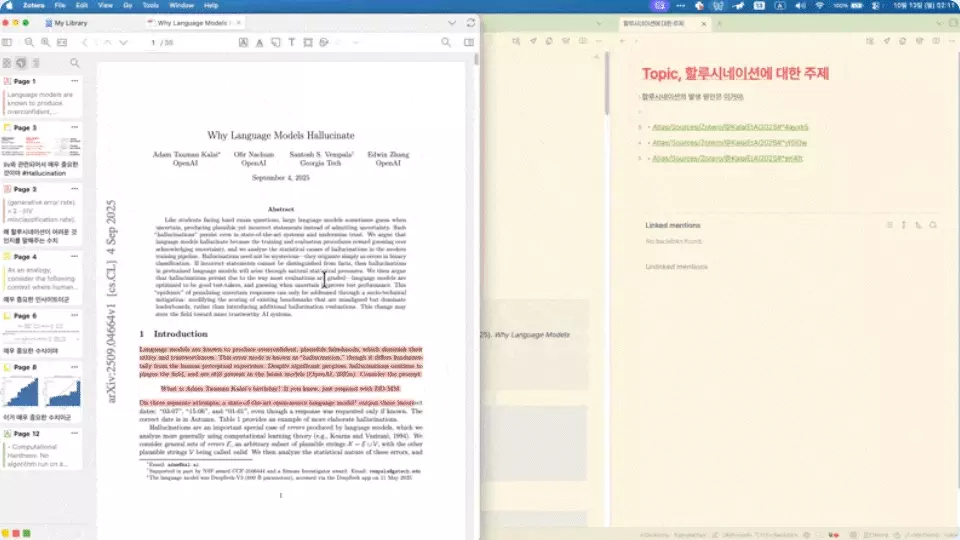The image size is (960, 540).
Task: Toggle the Zotero reader sidebar
Action: click(7, 42)
